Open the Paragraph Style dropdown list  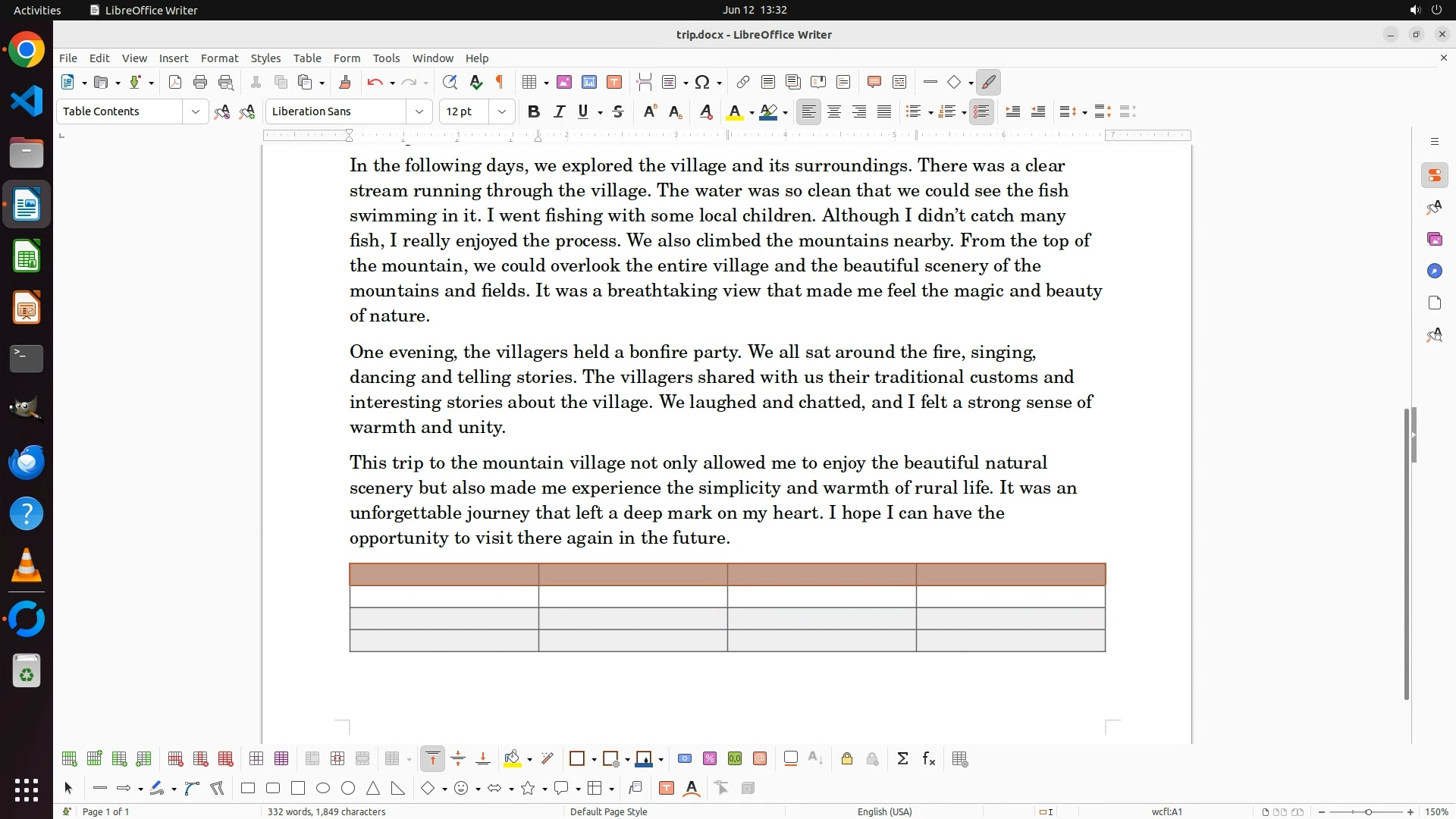point(196,111)
